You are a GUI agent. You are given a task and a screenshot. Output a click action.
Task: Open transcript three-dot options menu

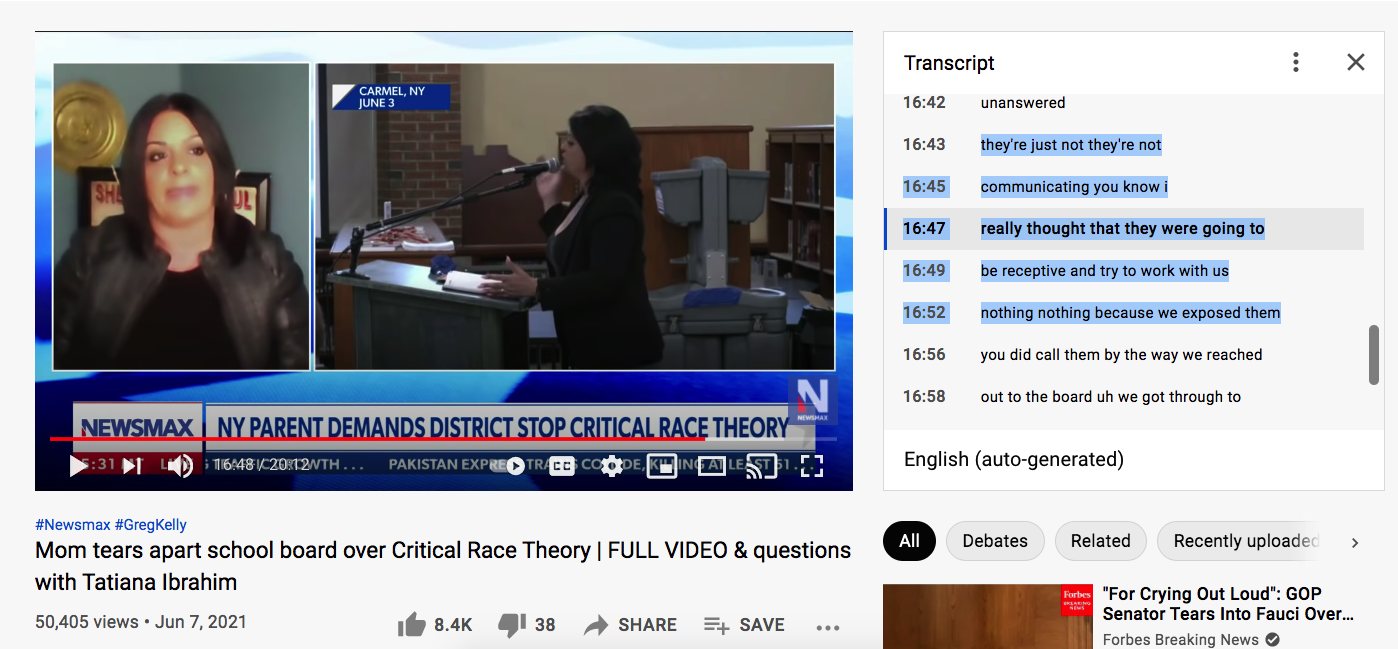tap(1296, 62)
